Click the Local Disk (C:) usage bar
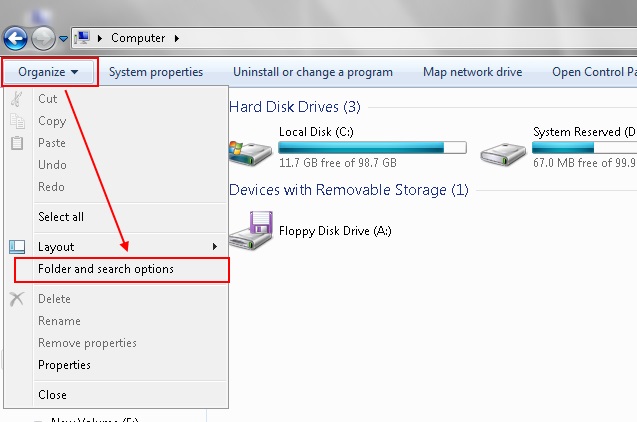 [372, 147]
